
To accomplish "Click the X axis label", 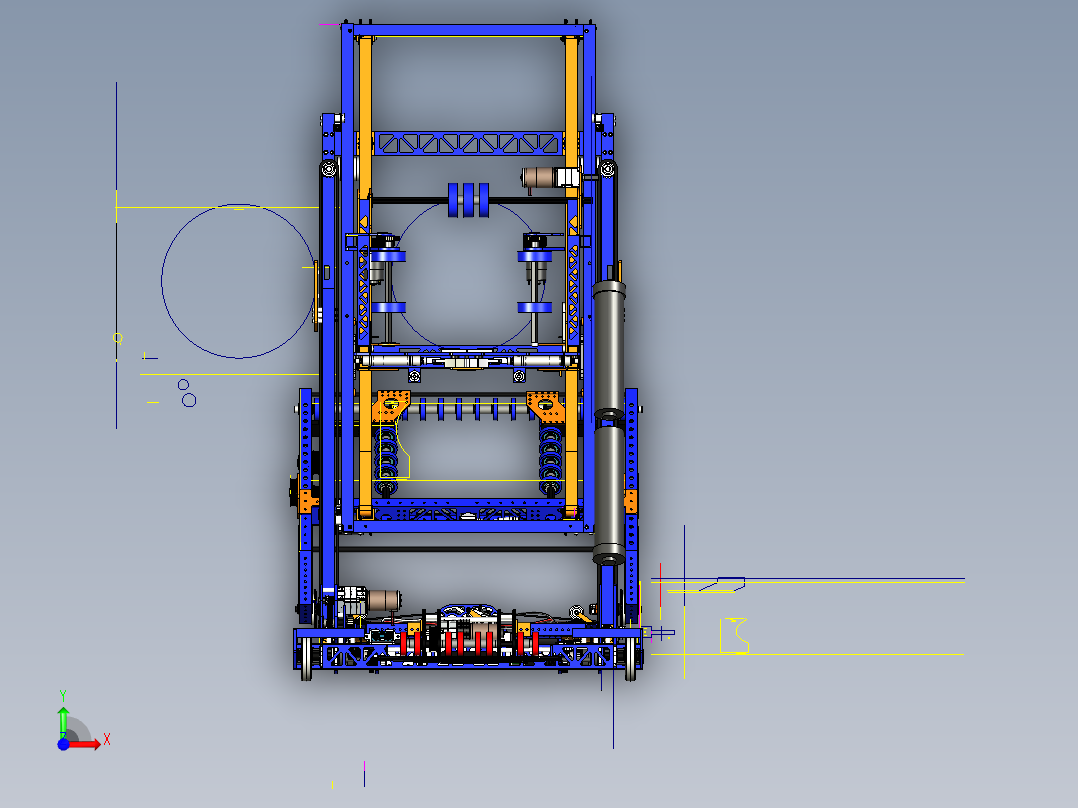I will [105, 741].
